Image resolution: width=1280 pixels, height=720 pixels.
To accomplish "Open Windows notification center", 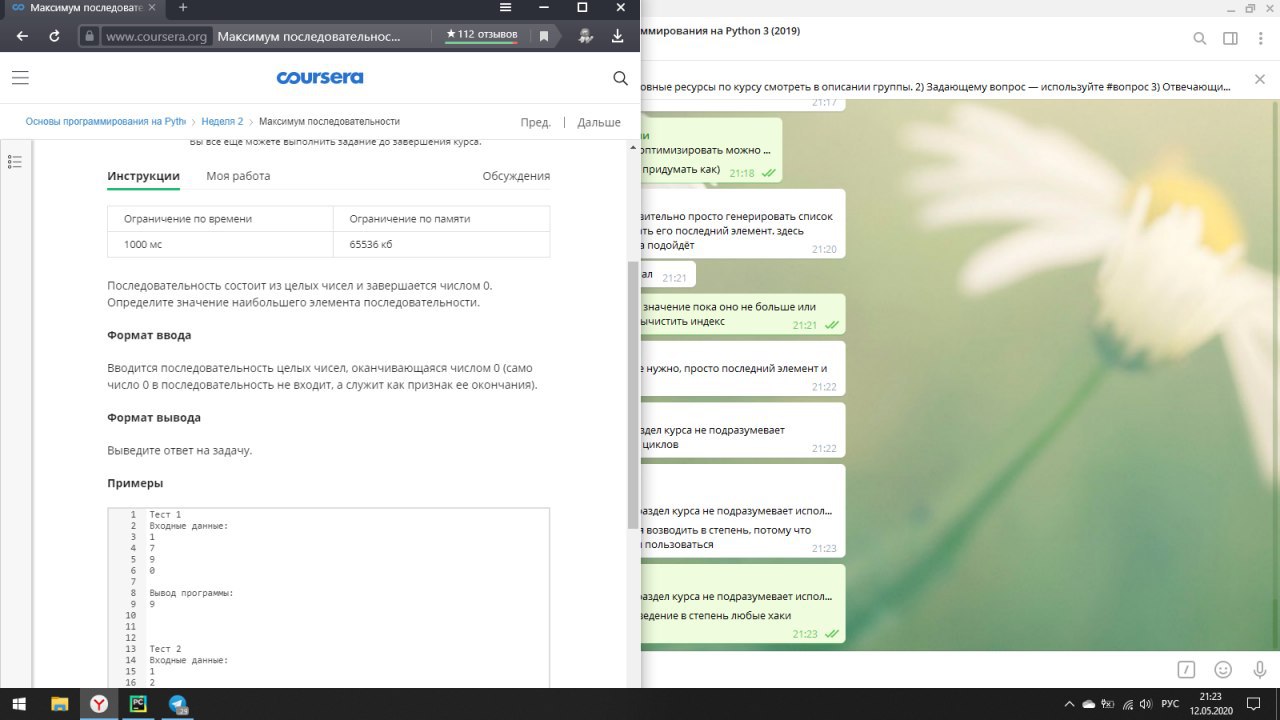I will tap(1254, 704).
